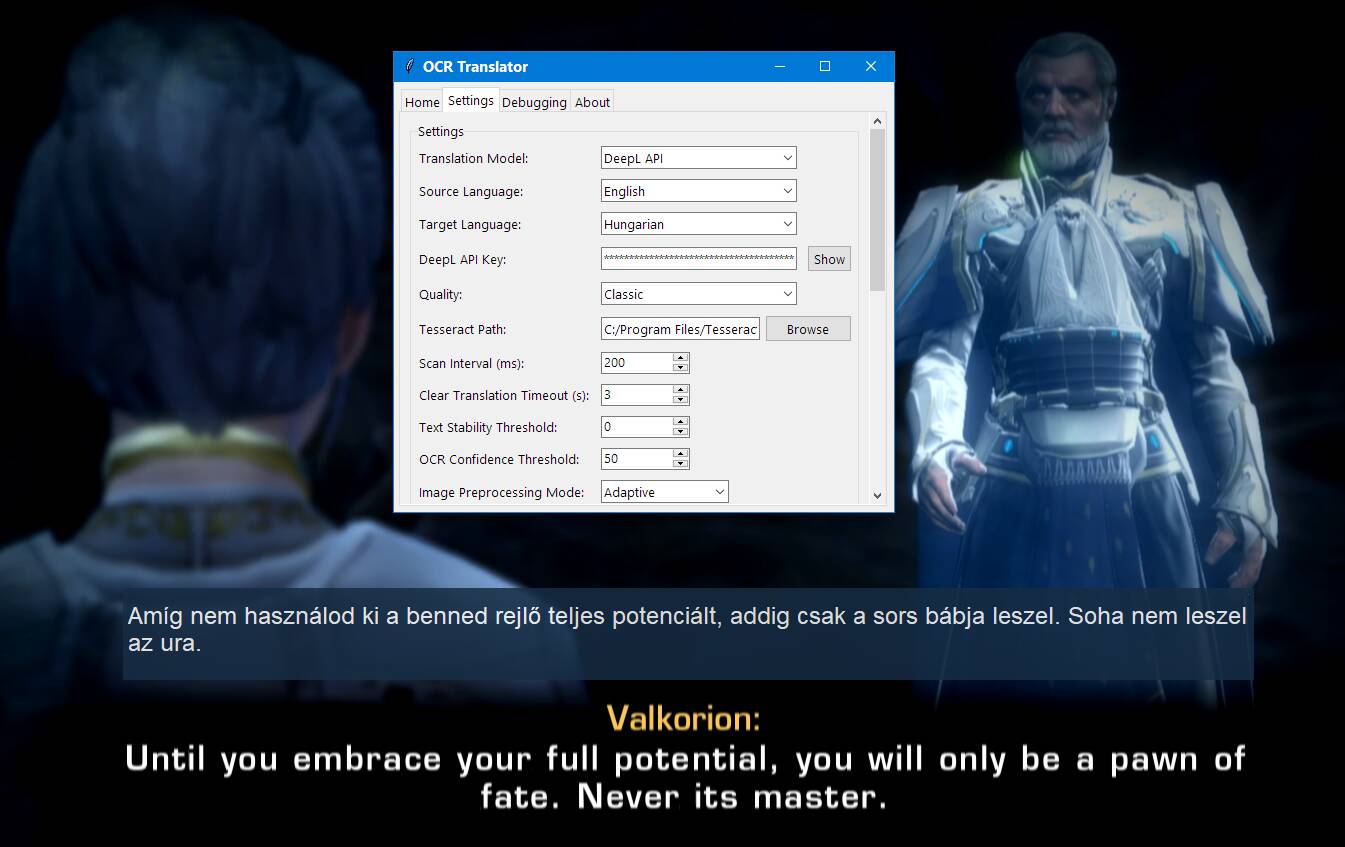Click the 'OCR Confidence Threshold:' label
This screenshot has width=1345, height=847.
[x=499, y=459]
